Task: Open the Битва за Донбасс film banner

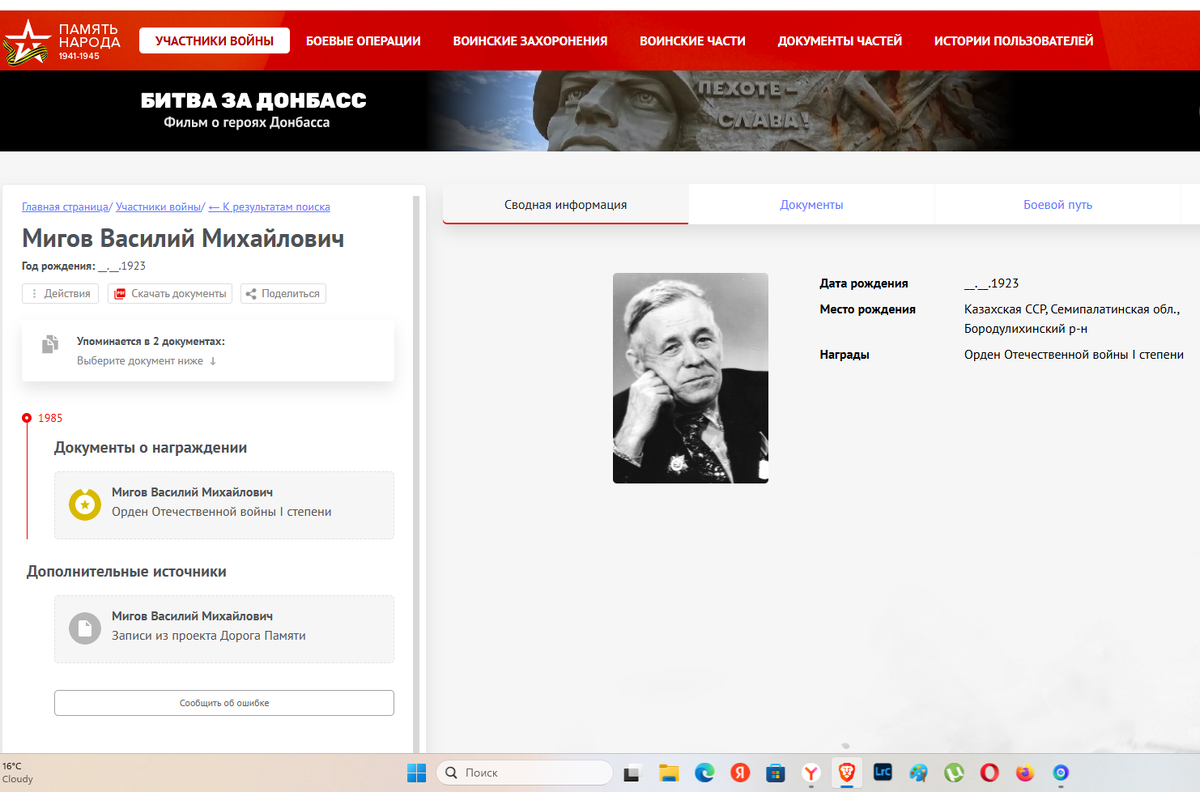Action: 600,111
